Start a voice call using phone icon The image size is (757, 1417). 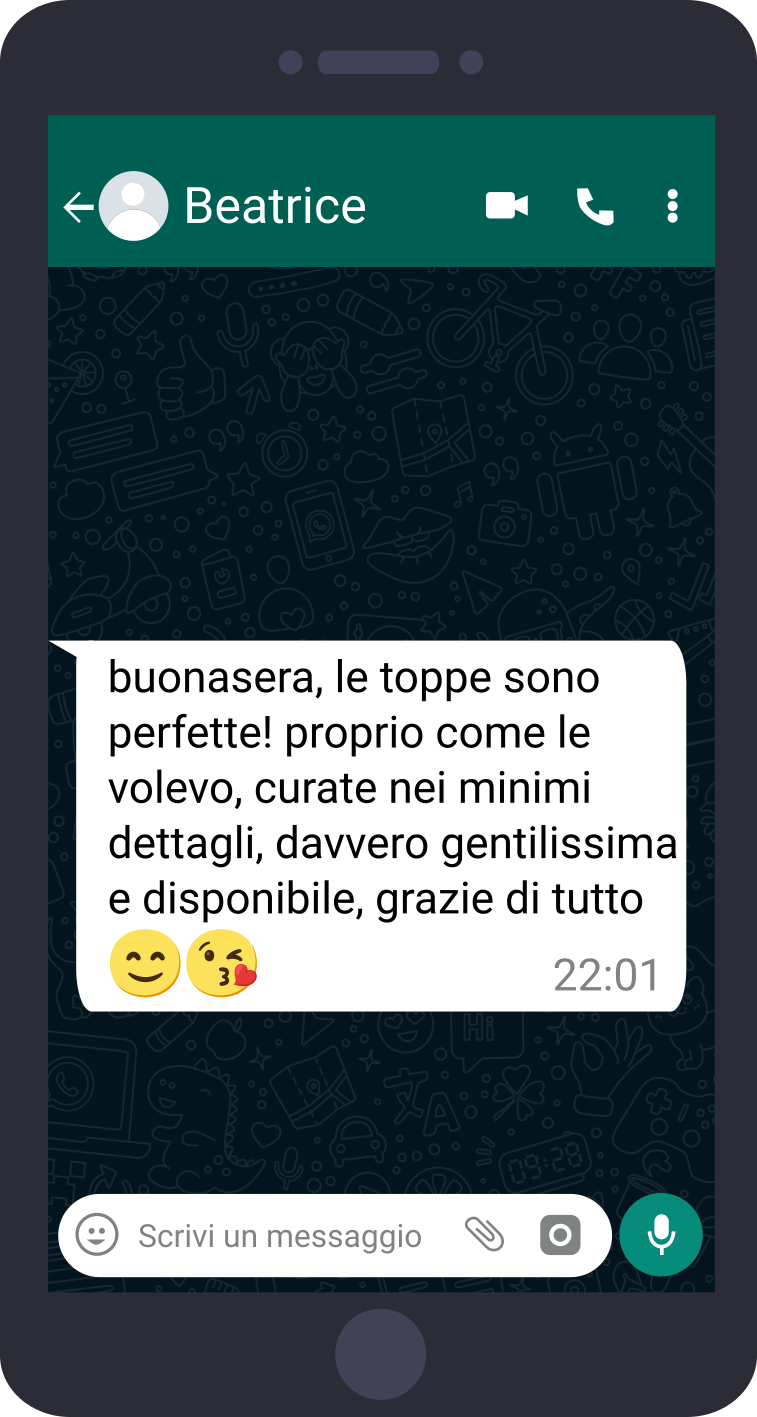click(595, 206)
